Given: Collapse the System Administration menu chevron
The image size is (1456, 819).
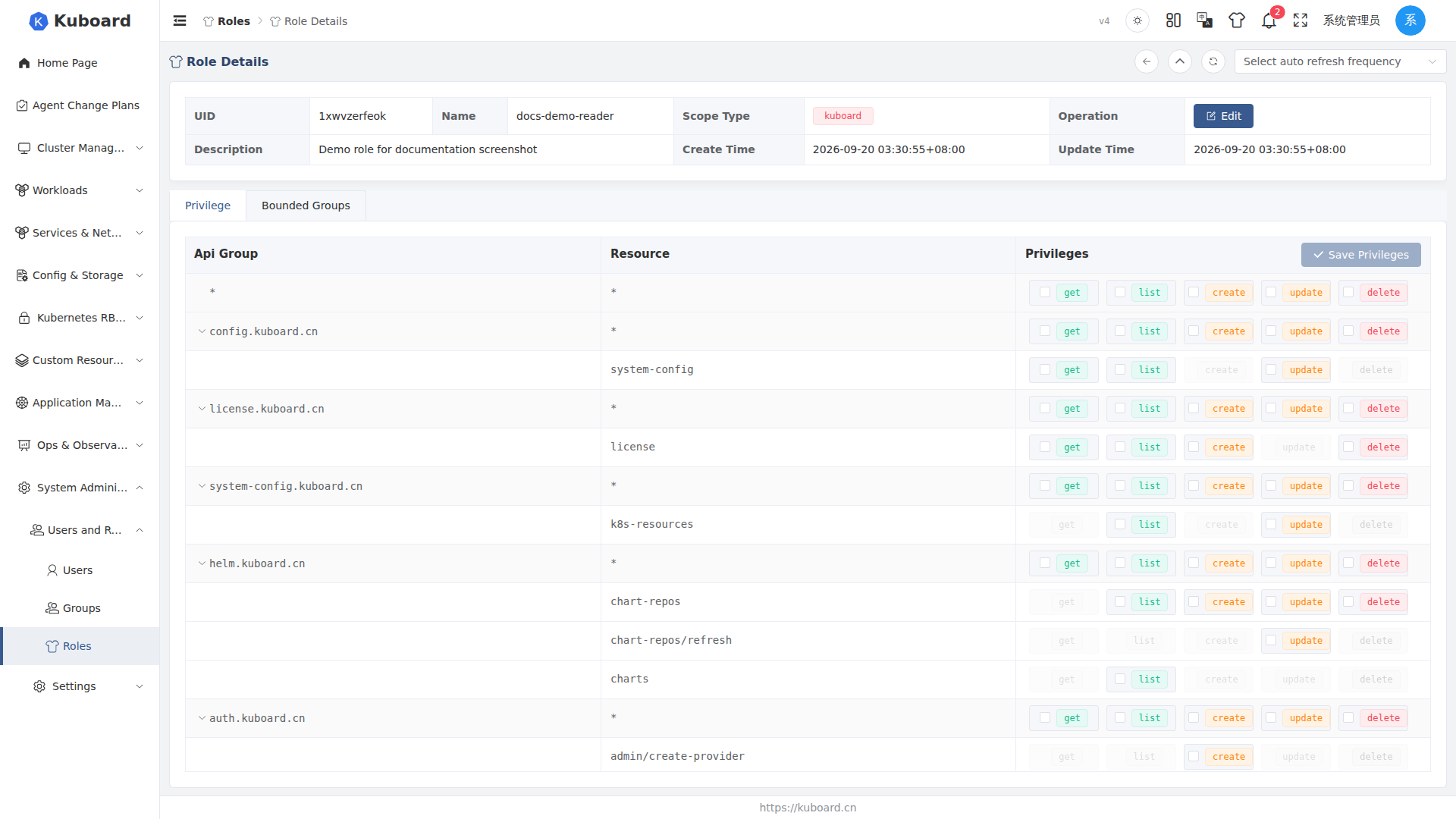Looking at the screenshot, I should click(140, 488).
